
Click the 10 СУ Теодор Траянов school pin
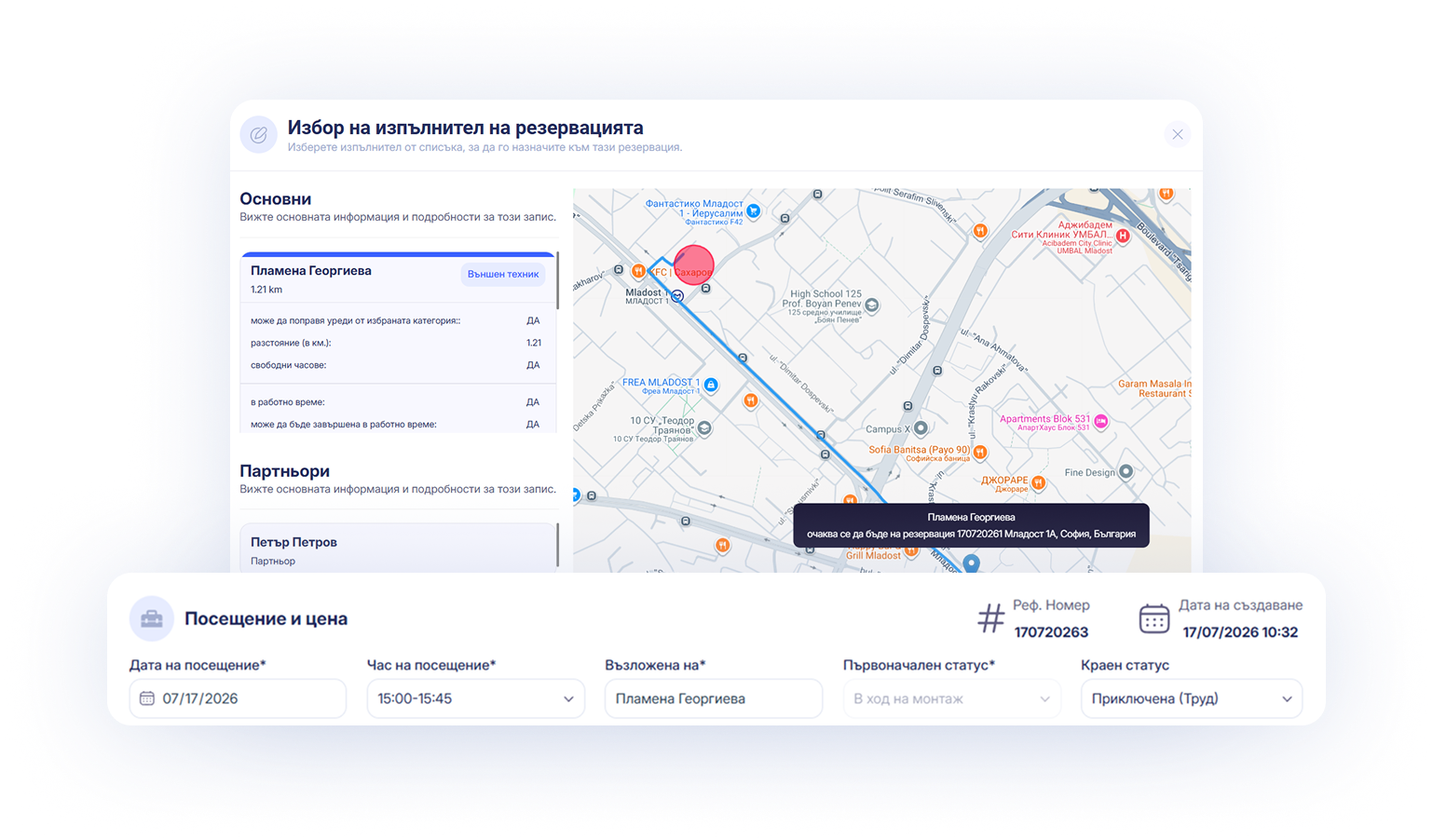pos(705,428)
